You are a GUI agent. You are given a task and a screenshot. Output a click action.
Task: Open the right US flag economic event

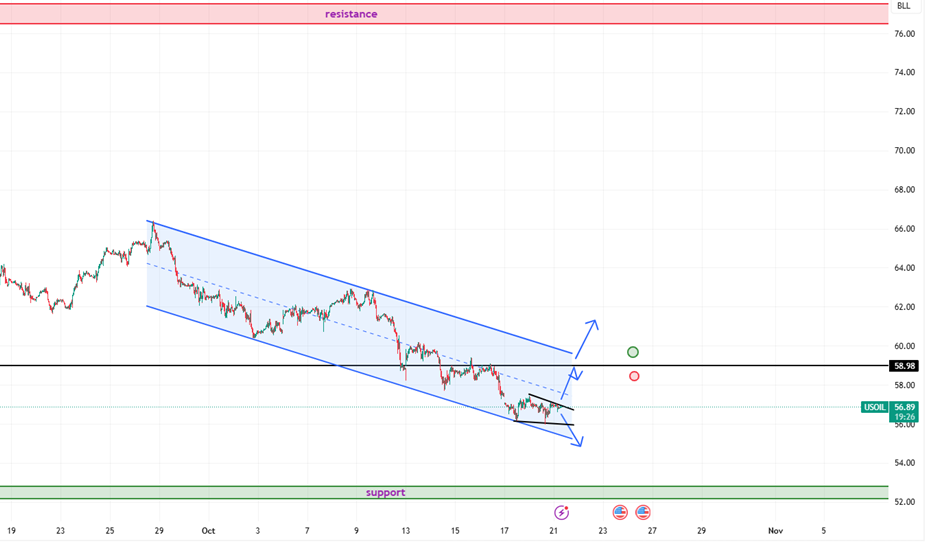click(x=642, y=511)
